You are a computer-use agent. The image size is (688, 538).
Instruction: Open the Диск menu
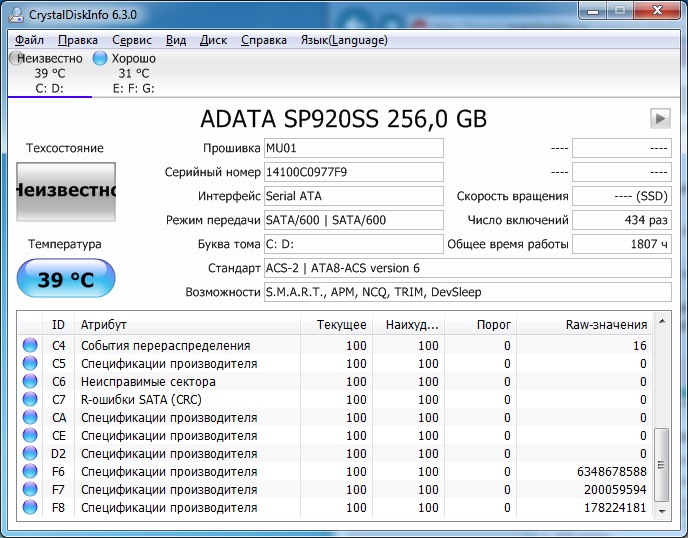pos(213,40)
